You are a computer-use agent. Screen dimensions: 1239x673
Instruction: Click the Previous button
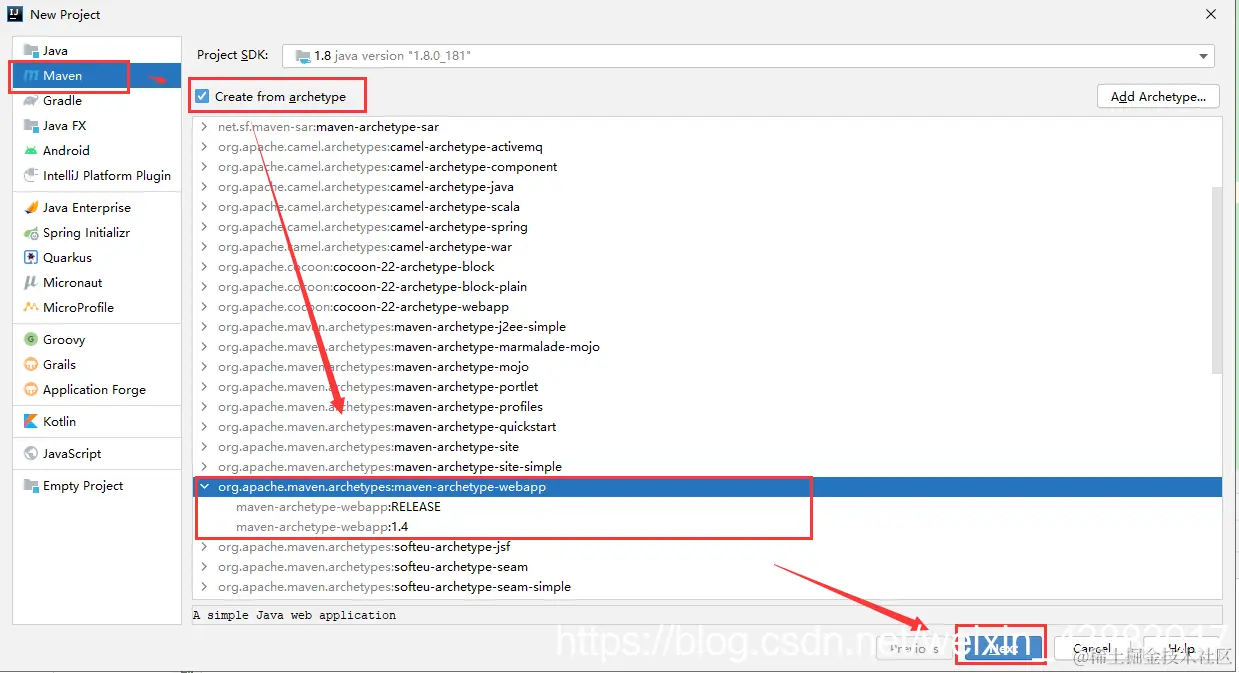915,648
